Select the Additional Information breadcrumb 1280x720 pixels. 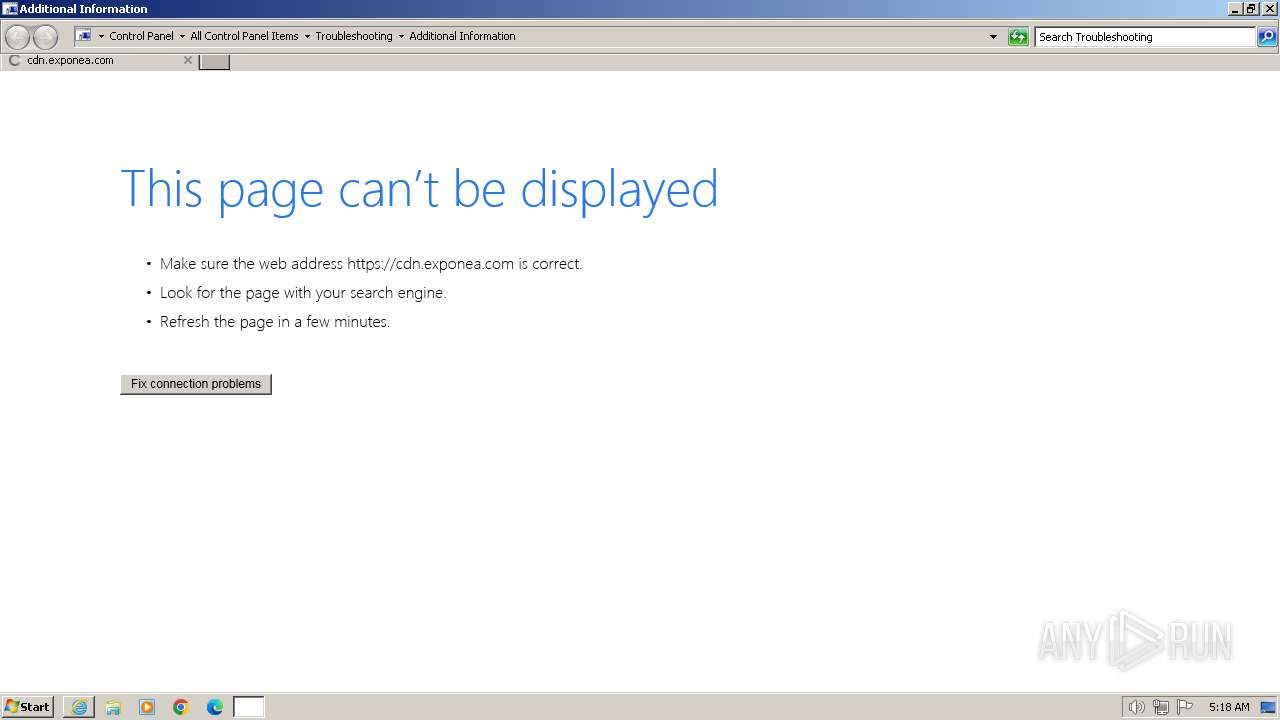[x=462, y=36]
